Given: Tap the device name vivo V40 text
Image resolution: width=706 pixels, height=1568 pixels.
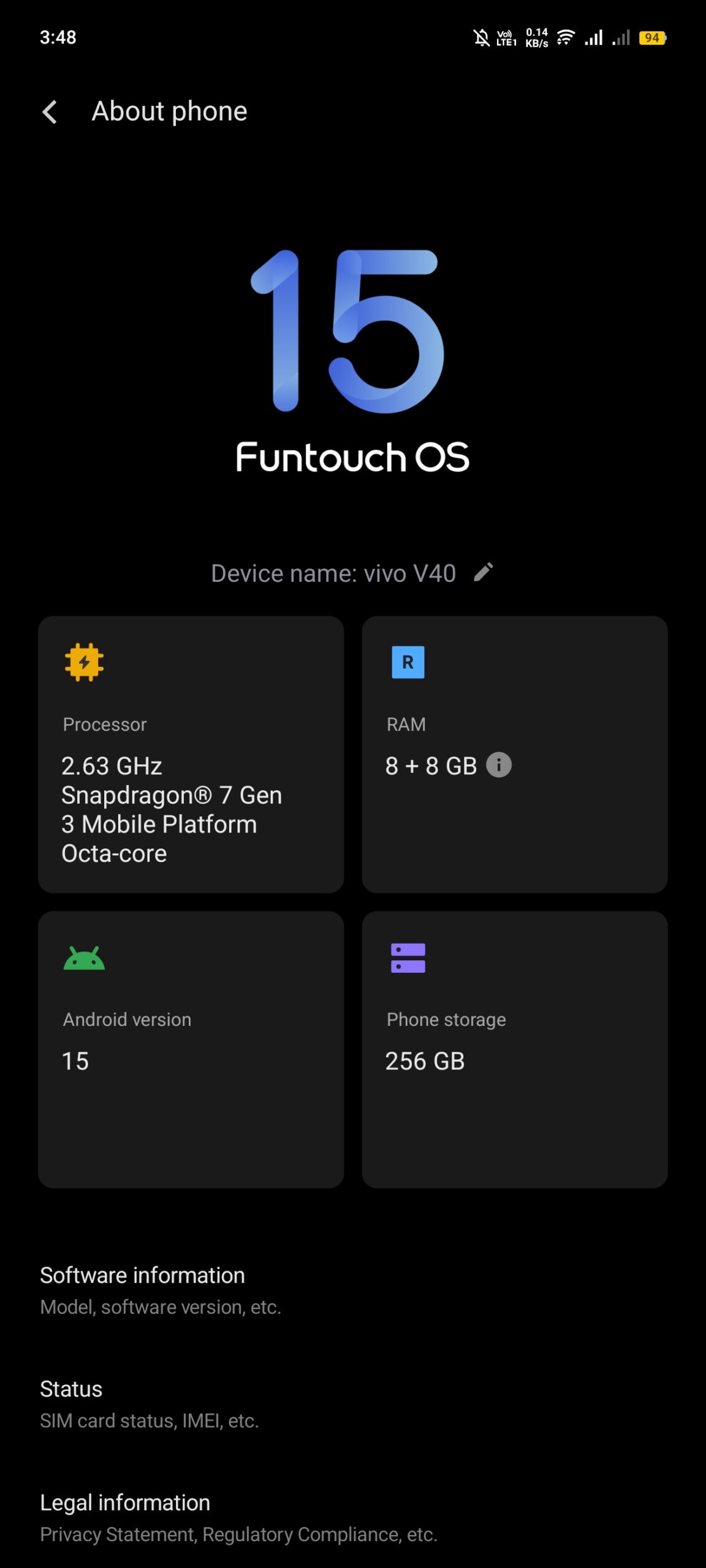Looking at the screenshot, I should pos(333,572).
